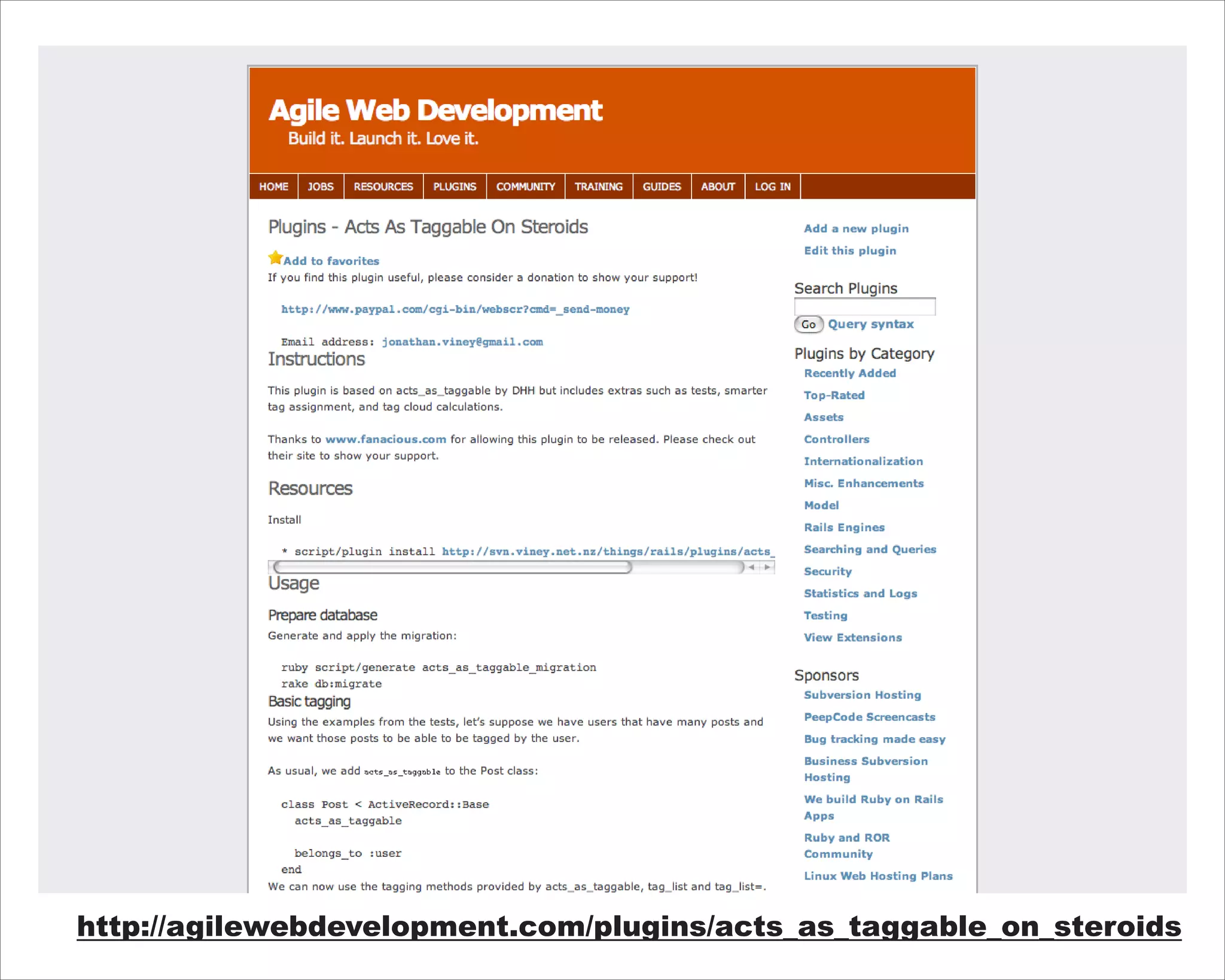Open the Recently Added category
The height and width of the screenshot is (980, 1225).
850,373
